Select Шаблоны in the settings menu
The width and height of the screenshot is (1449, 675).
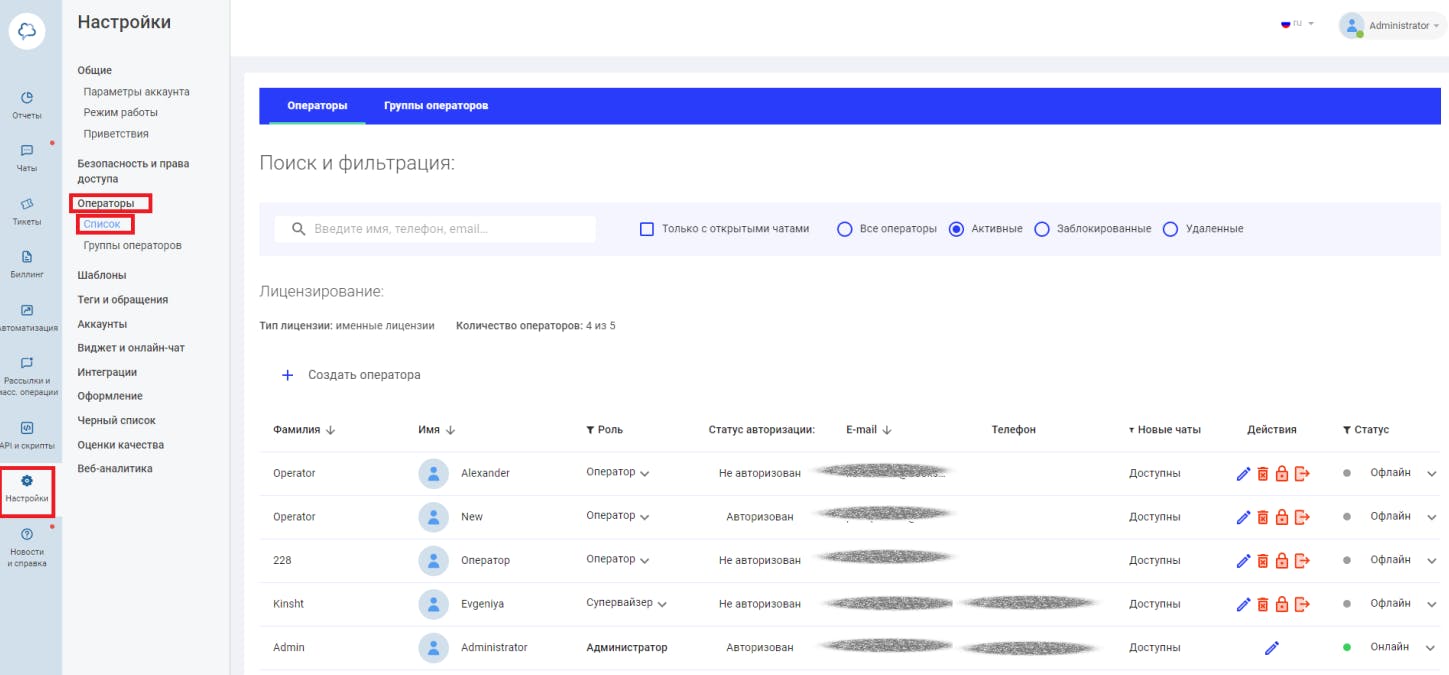tap(102, 275)
